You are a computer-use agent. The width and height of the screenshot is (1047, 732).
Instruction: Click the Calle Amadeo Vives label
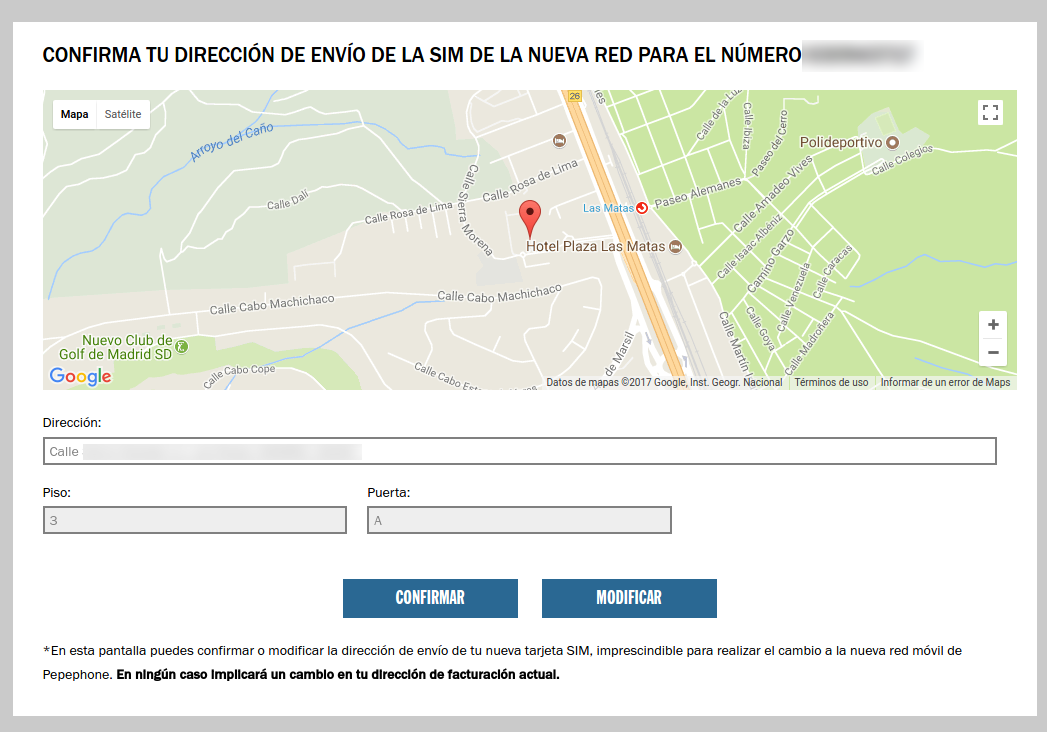[773, 194]
